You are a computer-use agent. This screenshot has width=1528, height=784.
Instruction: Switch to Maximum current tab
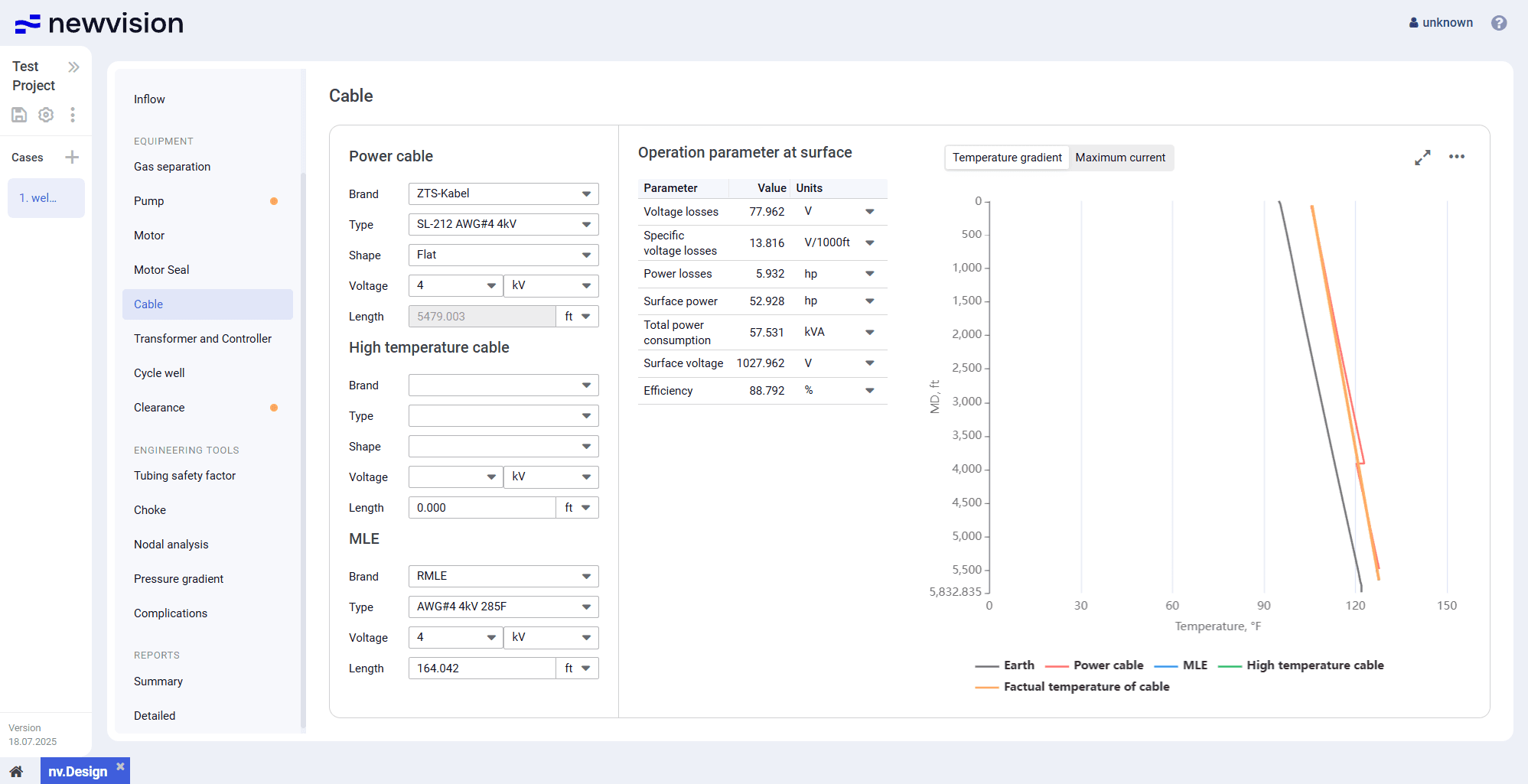[1120, 158]
